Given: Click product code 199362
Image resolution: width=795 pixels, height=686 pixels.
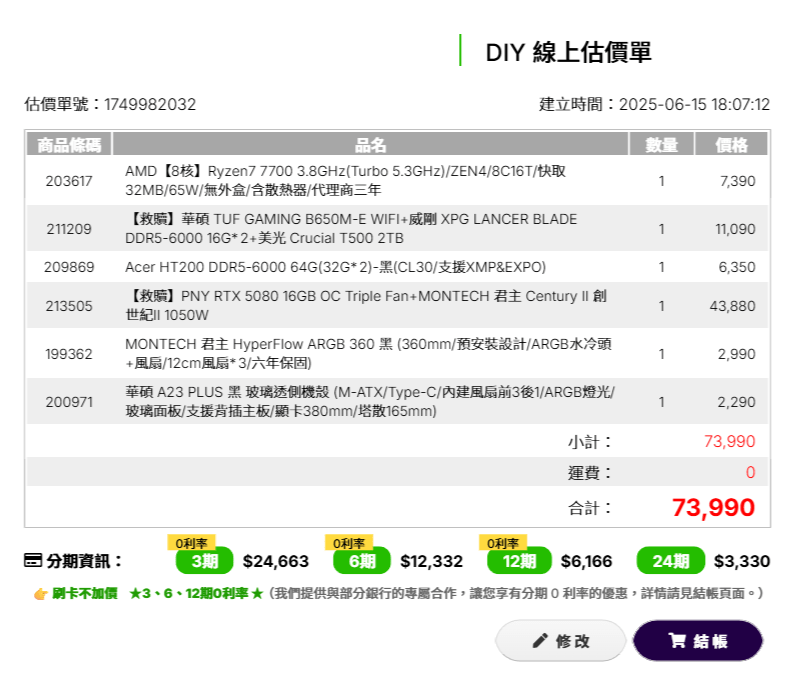Looking at the screenshot, I should coord(69,353).
